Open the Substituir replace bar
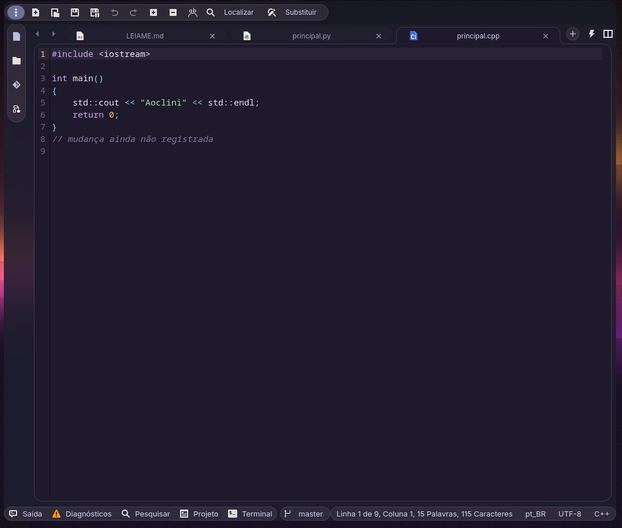This screenshot has height=528, width=622. point(292,12)
